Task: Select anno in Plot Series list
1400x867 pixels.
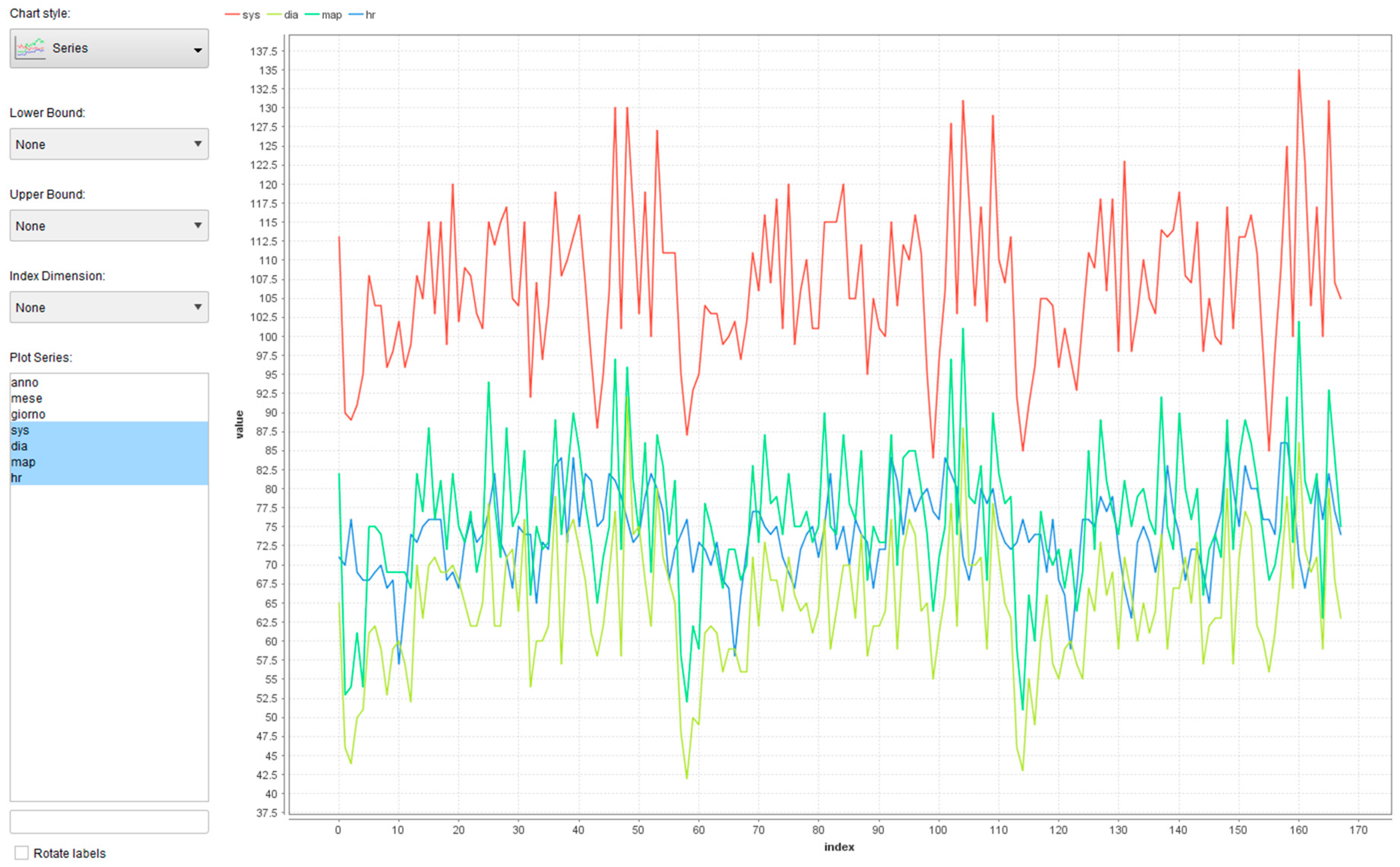Action: click(x=25, y=382)
